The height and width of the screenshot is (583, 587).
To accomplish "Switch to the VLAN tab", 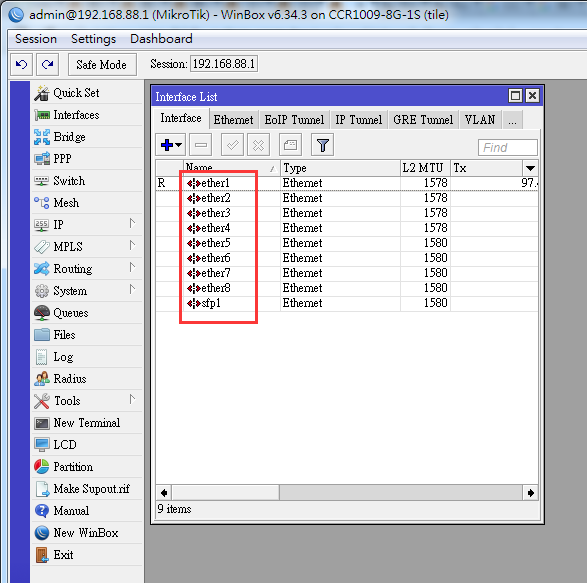I will pos(480,120).
